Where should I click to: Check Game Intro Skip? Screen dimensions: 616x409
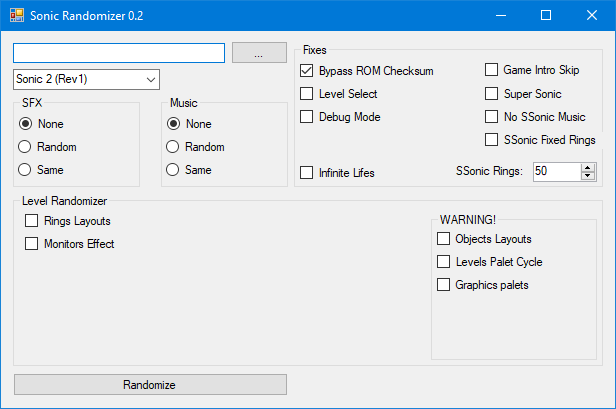pyautogui.click(x=492, y=70)
